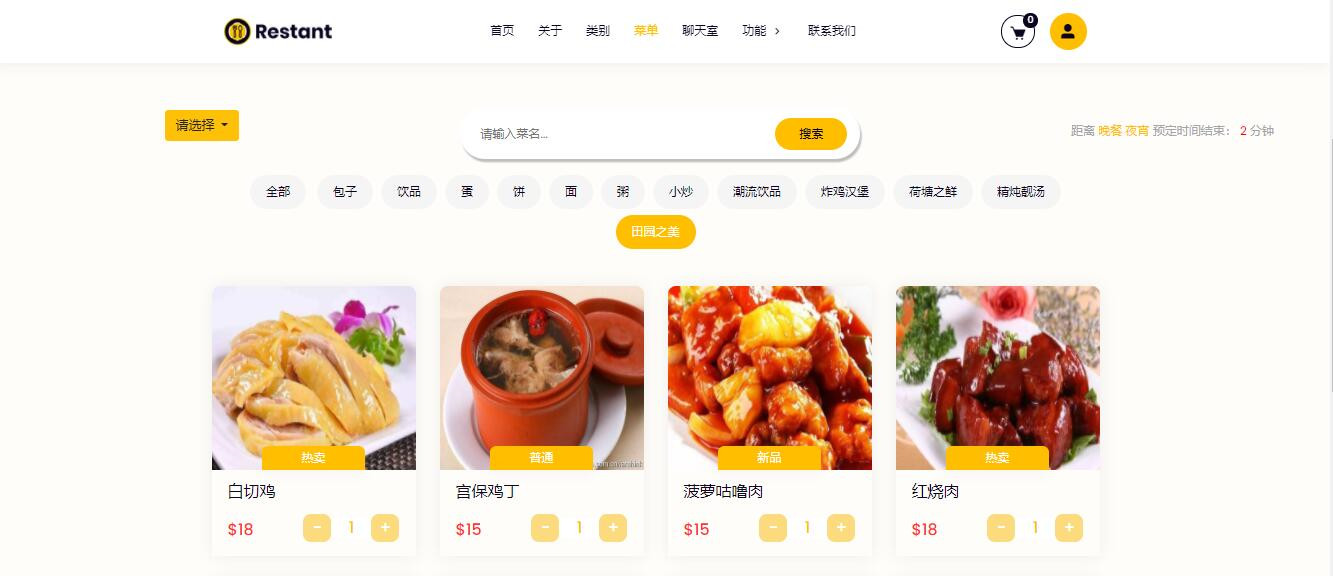Select the 田园之美 category filter
Viewport: 1333px width, 576px height.
coord(655,232)
